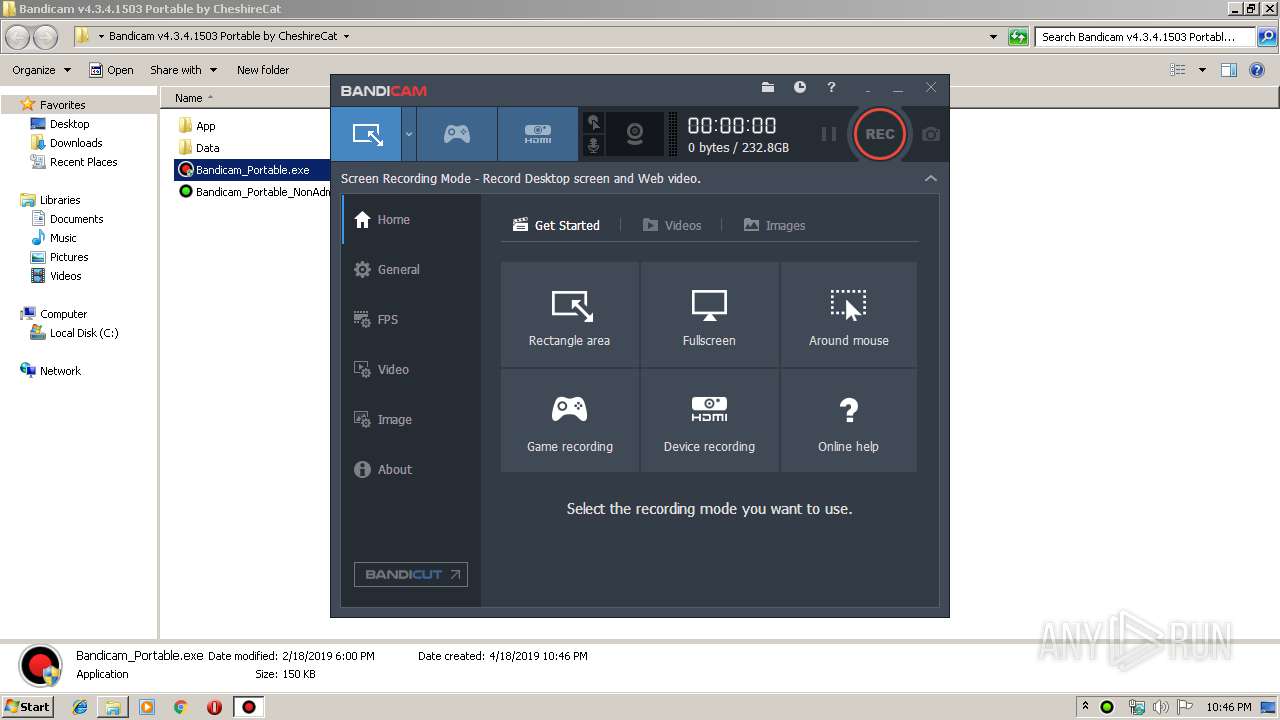Open change view options dropdown

coord(1202,70)
